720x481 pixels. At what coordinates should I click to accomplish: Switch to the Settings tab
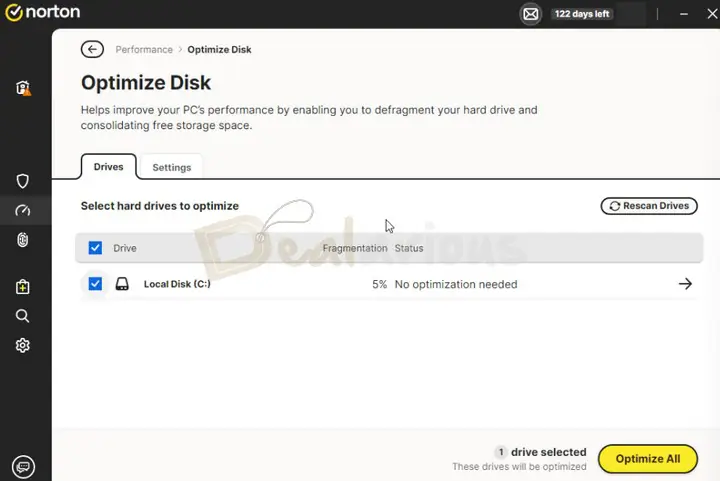172,168
